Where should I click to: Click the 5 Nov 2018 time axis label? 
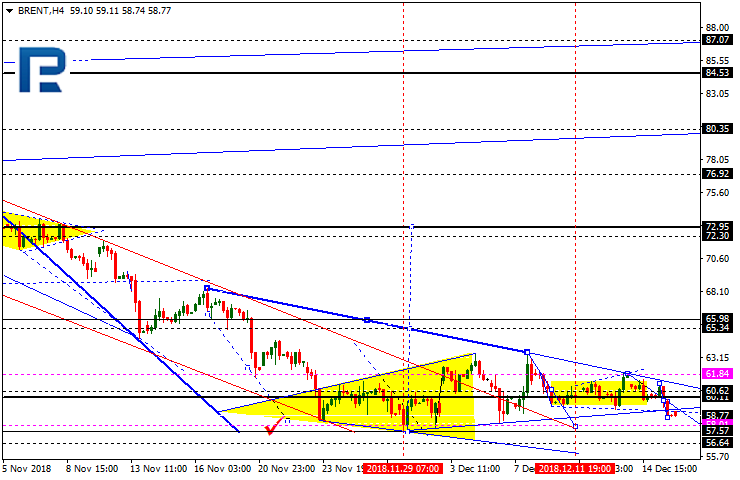(x=26, y=469)
